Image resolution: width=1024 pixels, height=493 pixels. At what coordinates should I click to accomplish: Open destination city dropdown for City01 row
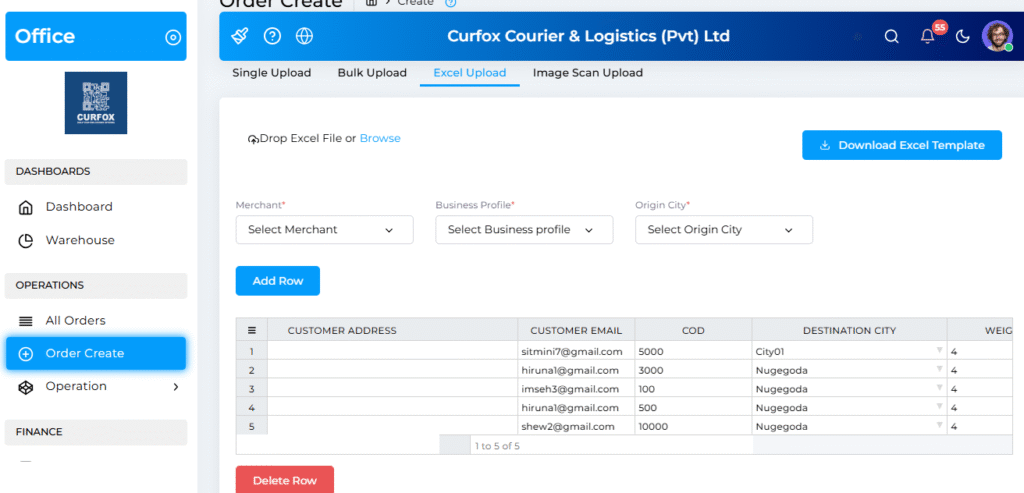(x=939, y=351)
